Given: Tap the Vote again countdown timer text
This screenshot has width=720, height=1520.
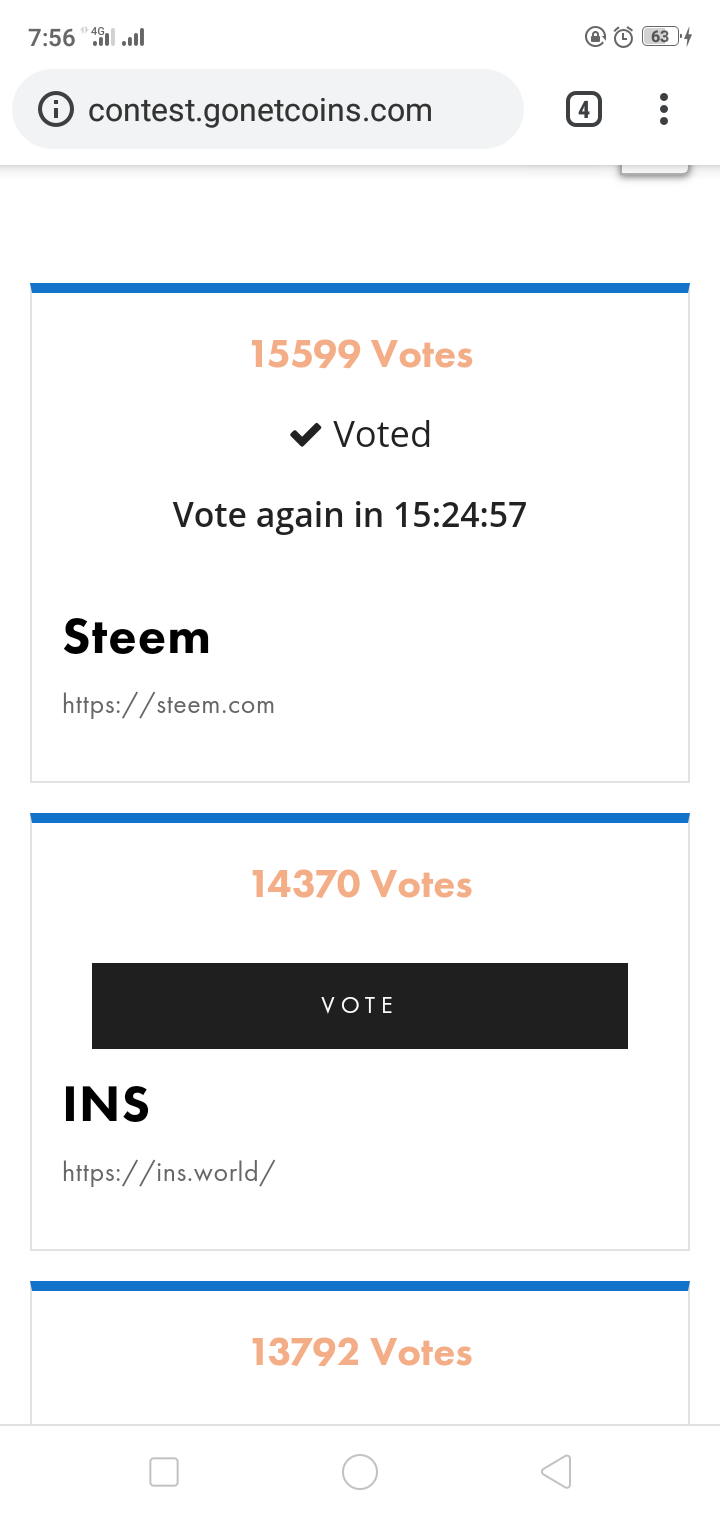Looking at the screenshot, I should (350, 515).
